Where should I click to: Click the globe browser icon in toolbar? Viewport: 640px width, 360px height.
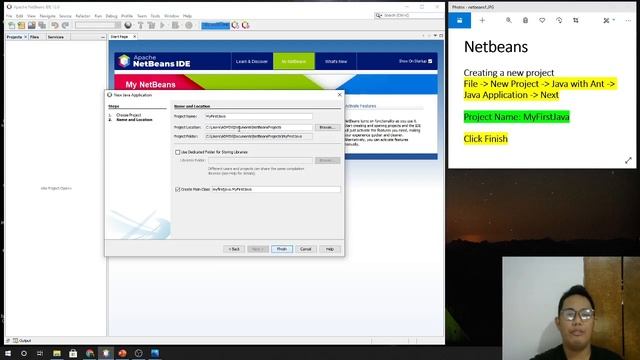click(x=128, y=25)
